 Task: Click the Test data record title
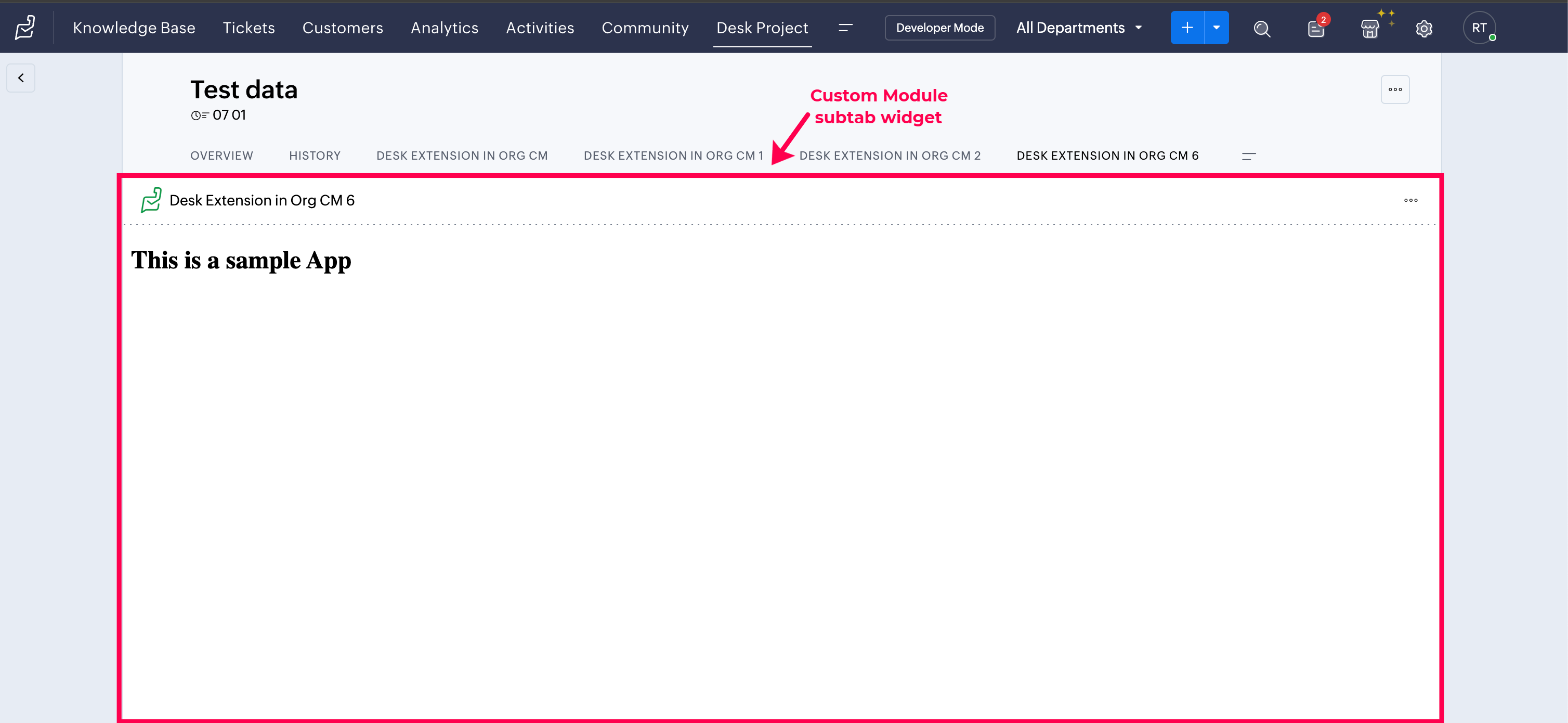[x=243, y=90]
